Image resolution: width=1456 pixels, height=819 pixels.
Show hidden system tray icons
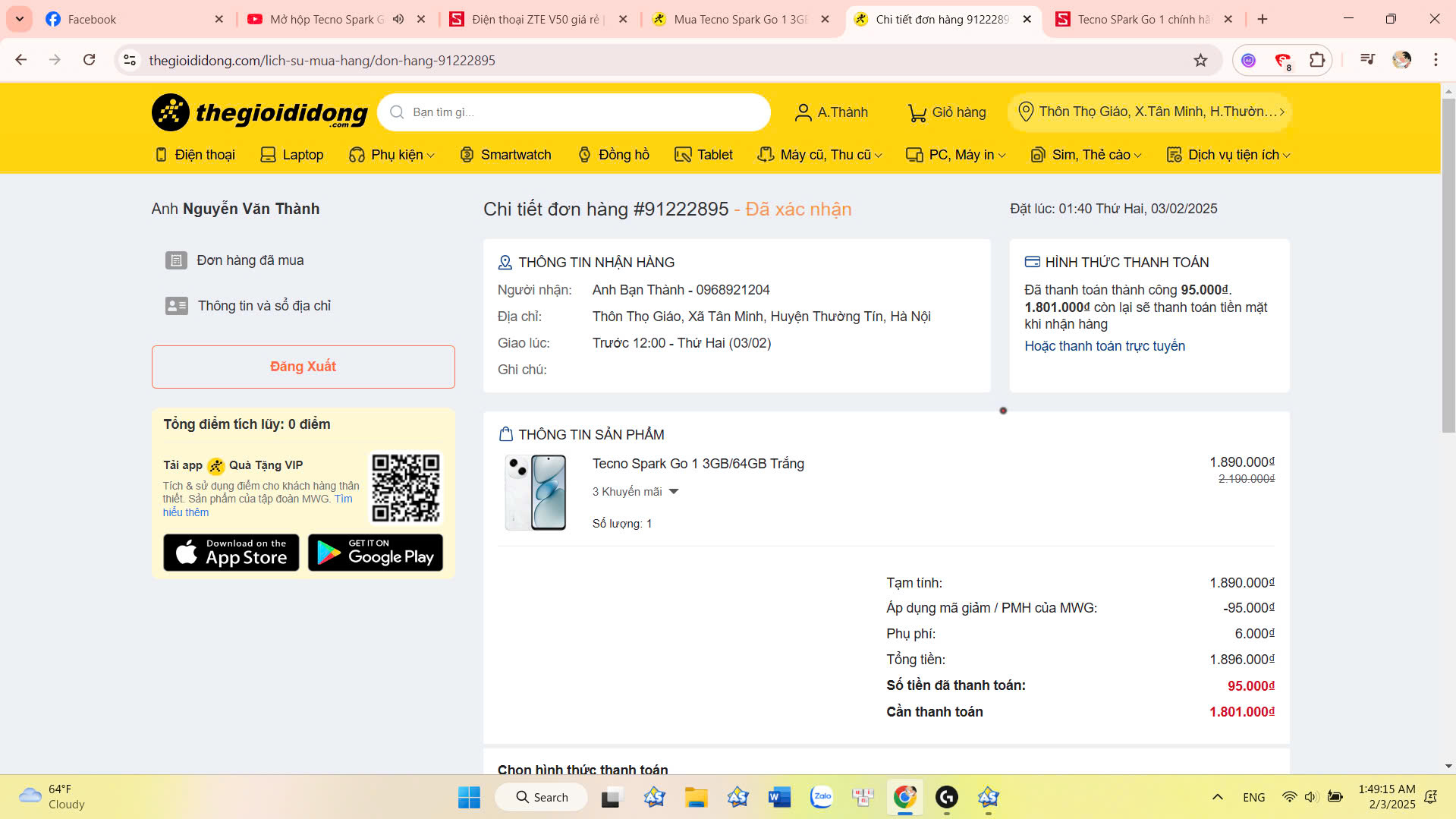pos(1218,797)
